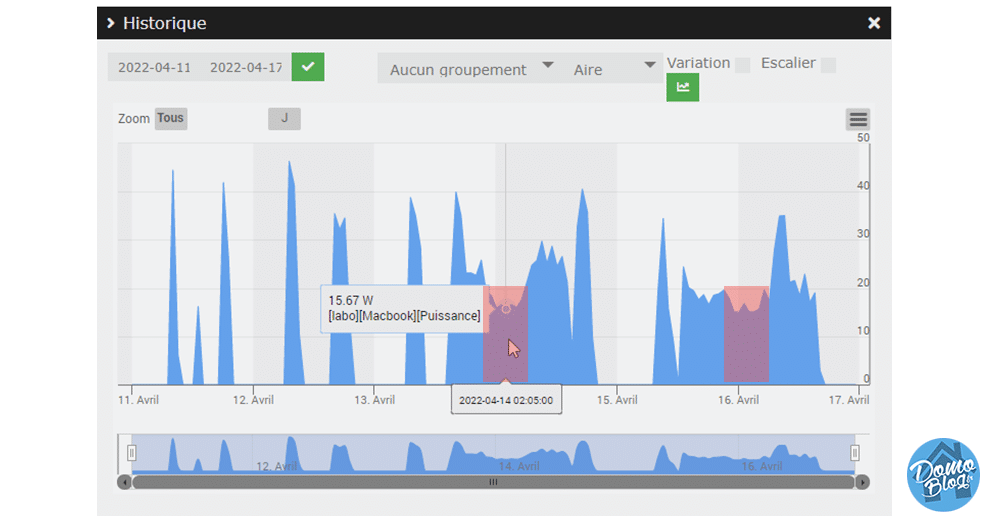
Task: Open the Aucun groupement dropdown
Action: point(469,69)
